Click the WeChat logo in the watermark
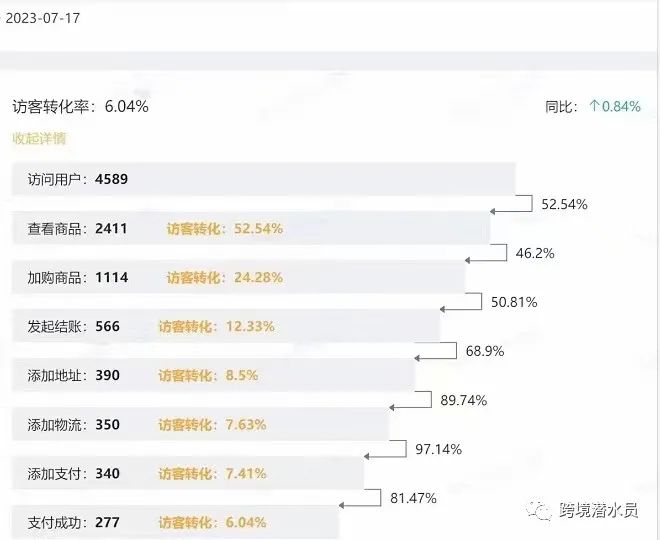 click(541, 510)
